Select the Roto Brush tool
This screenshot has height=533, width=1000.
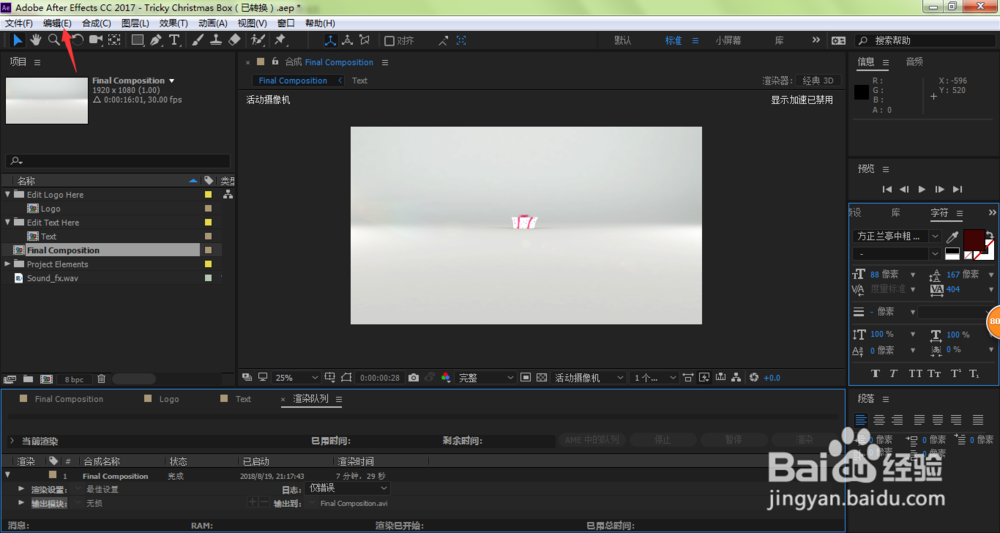click(x=258, y=40)
